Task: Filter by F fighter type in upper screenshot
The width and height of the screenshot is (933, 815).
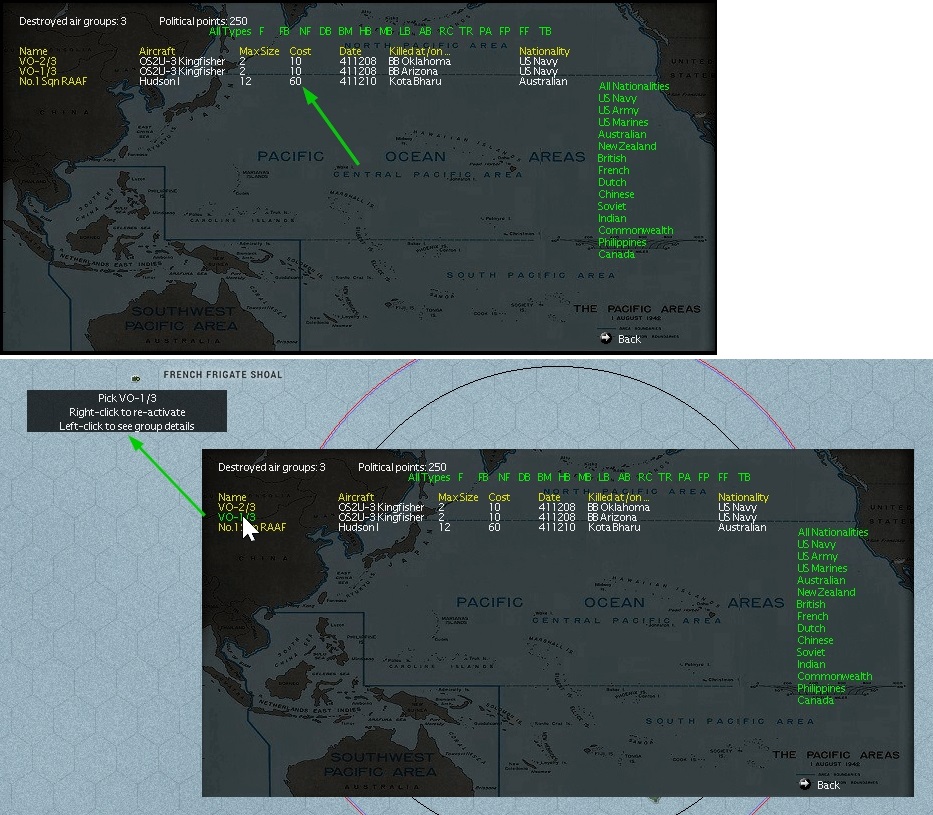Action: [262, 31]
